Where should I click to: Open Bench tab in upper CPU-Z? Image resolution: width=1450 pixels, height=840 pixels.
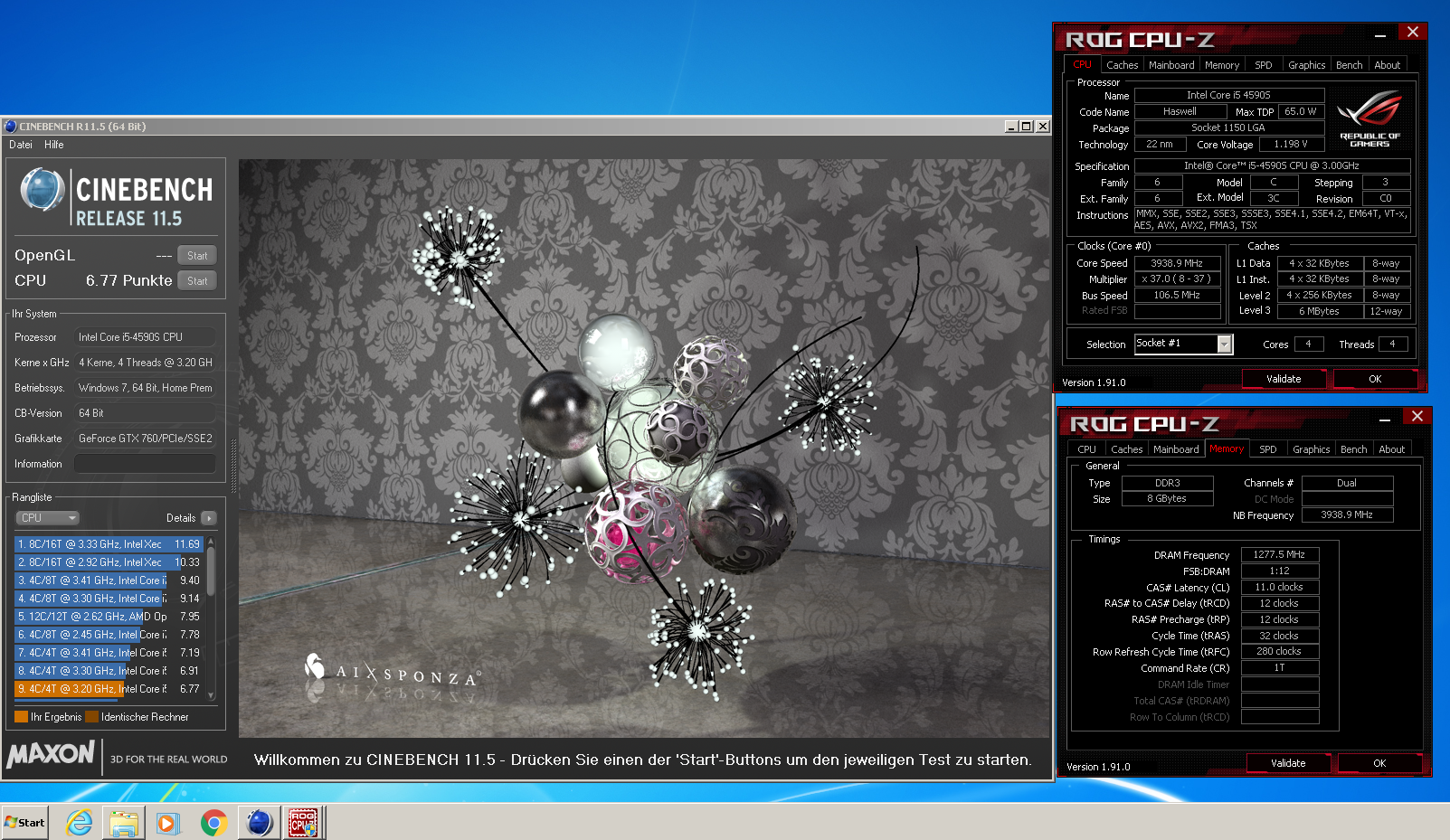point(1350,65)
